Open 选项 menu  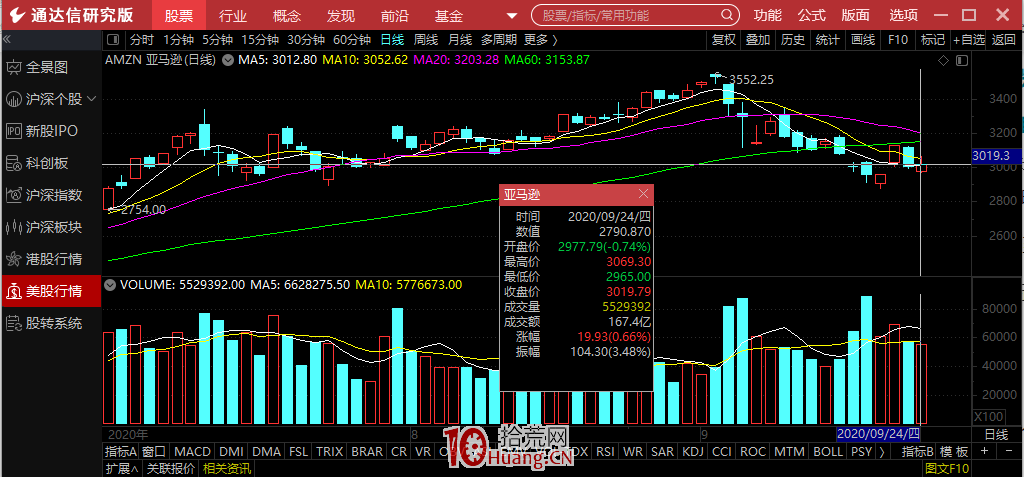click(x=903, y=16)
